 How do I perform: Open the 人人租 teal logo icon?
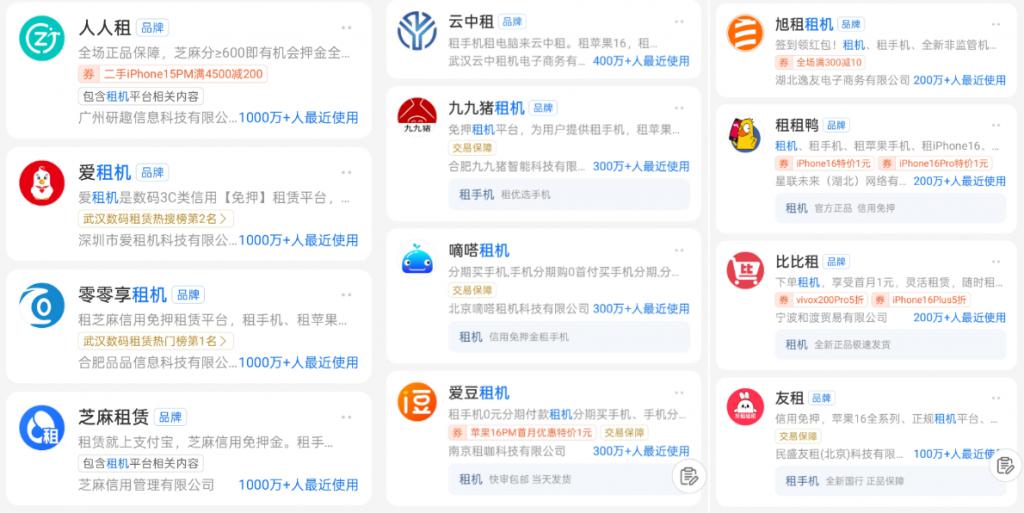point(42,39)
